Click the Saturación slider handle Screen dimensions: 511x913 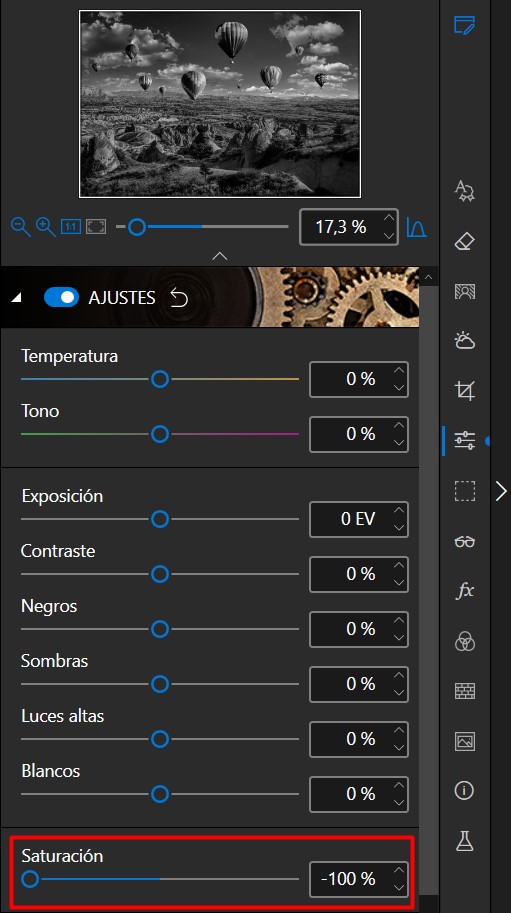coord(30,879)
